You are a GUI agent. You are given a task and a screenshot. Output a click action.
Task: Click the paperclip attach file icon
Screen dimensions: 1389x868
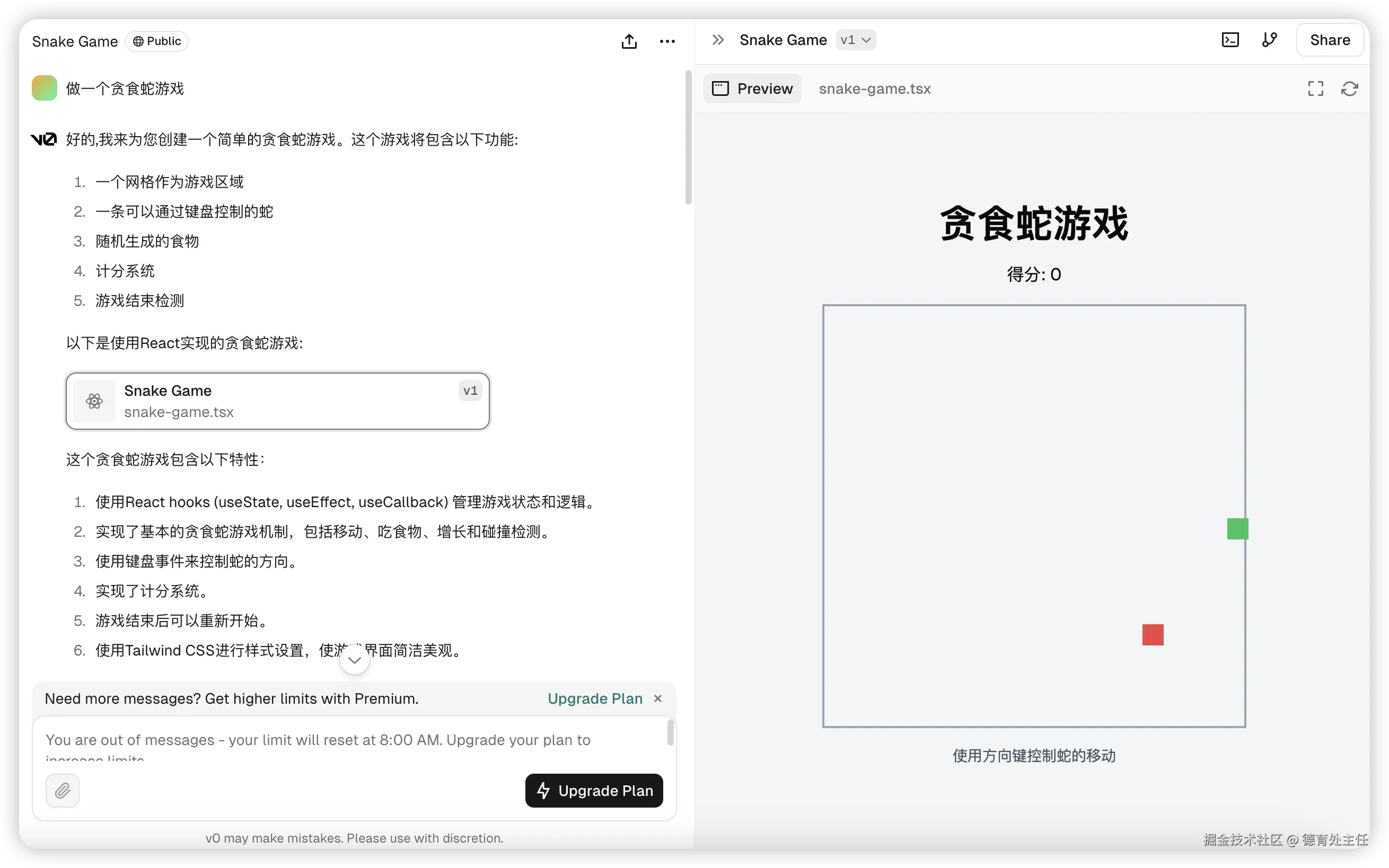click(63, 791)
